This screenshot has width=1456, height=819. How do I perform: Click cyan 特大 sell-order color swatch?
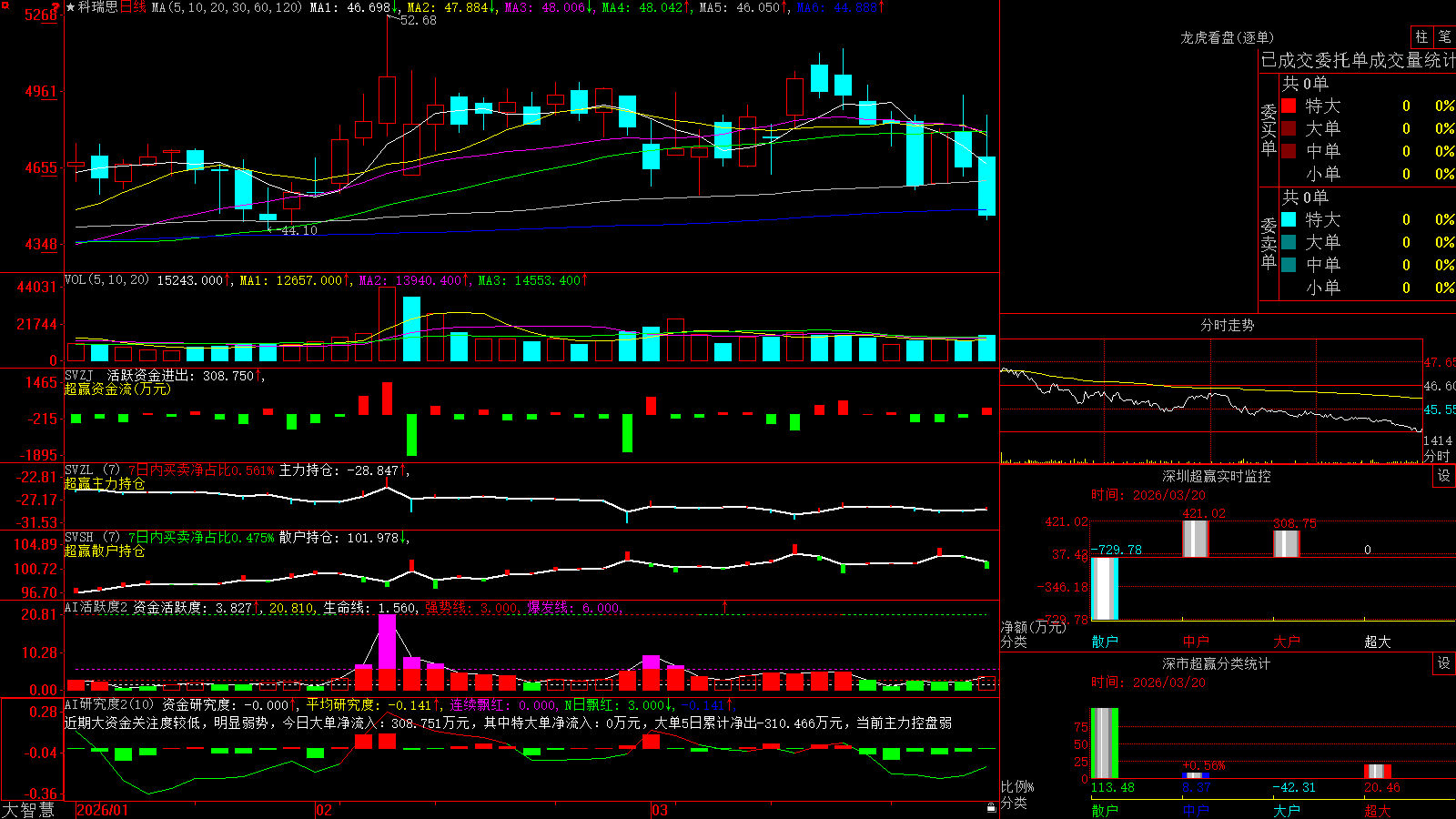click(x=1289, y=219)
